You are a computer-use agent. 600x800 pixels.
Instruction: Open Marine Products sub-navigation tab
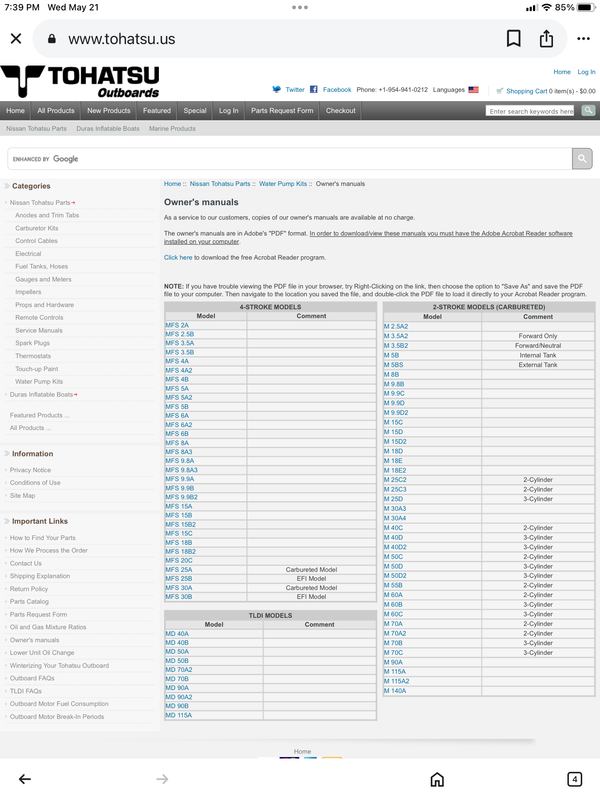tap(172, 129)
